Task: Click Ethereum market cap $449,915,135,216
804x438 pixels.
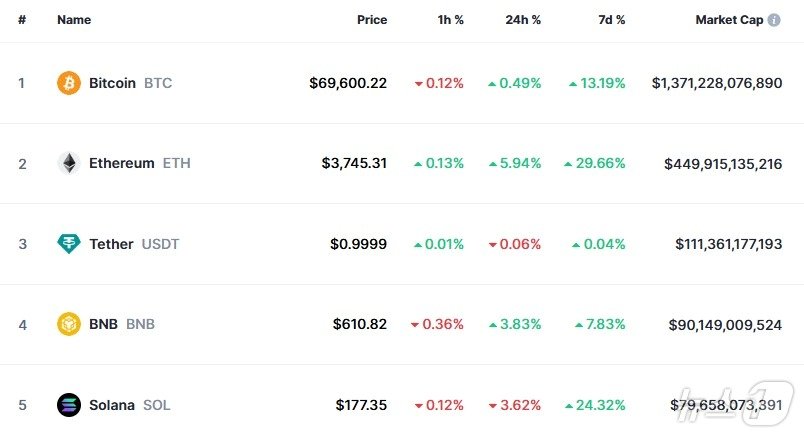Action: (723, 163)
